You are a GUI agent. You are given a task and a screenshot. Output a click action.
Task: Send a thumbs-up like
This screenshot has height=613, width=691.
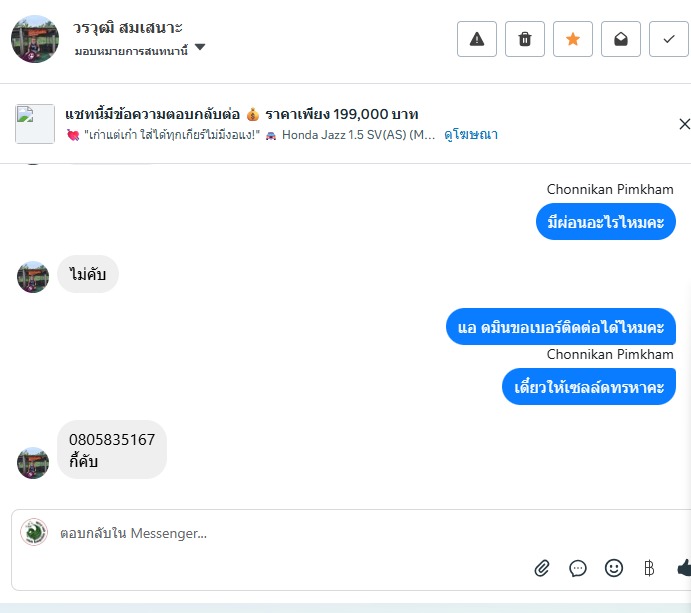pyautogui.click(x=684, y=568)
